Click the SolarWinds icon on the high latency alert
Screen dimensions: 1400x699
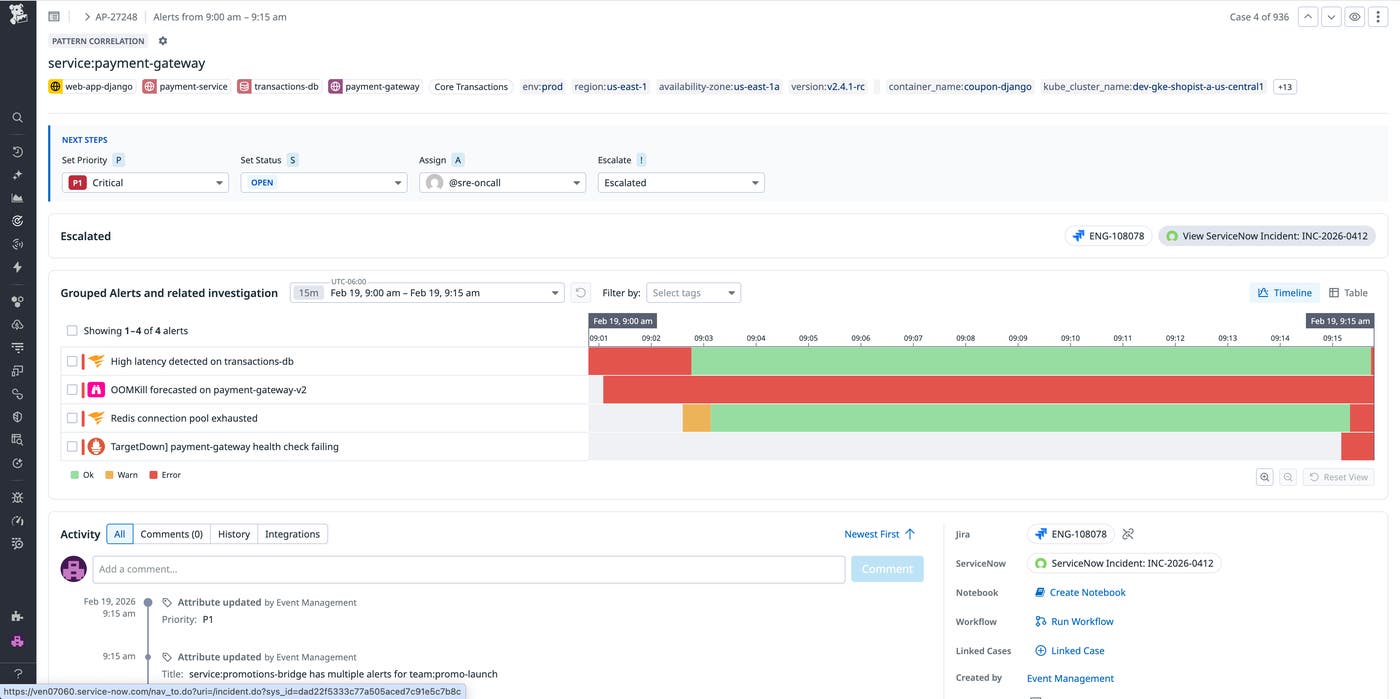click(95, 361)
